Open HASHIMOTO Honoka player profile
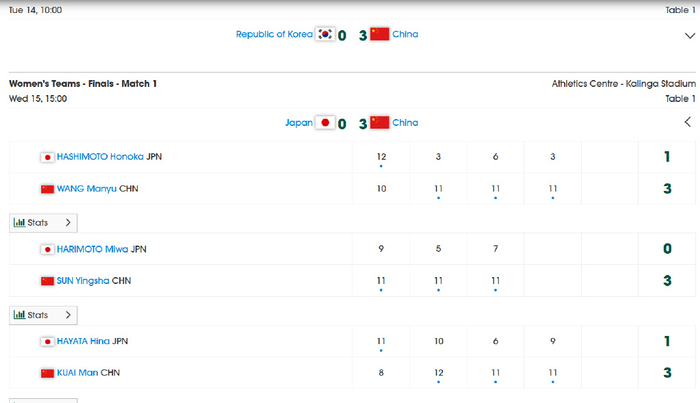This screenshot has height=403, width=700. click(100, 157)
